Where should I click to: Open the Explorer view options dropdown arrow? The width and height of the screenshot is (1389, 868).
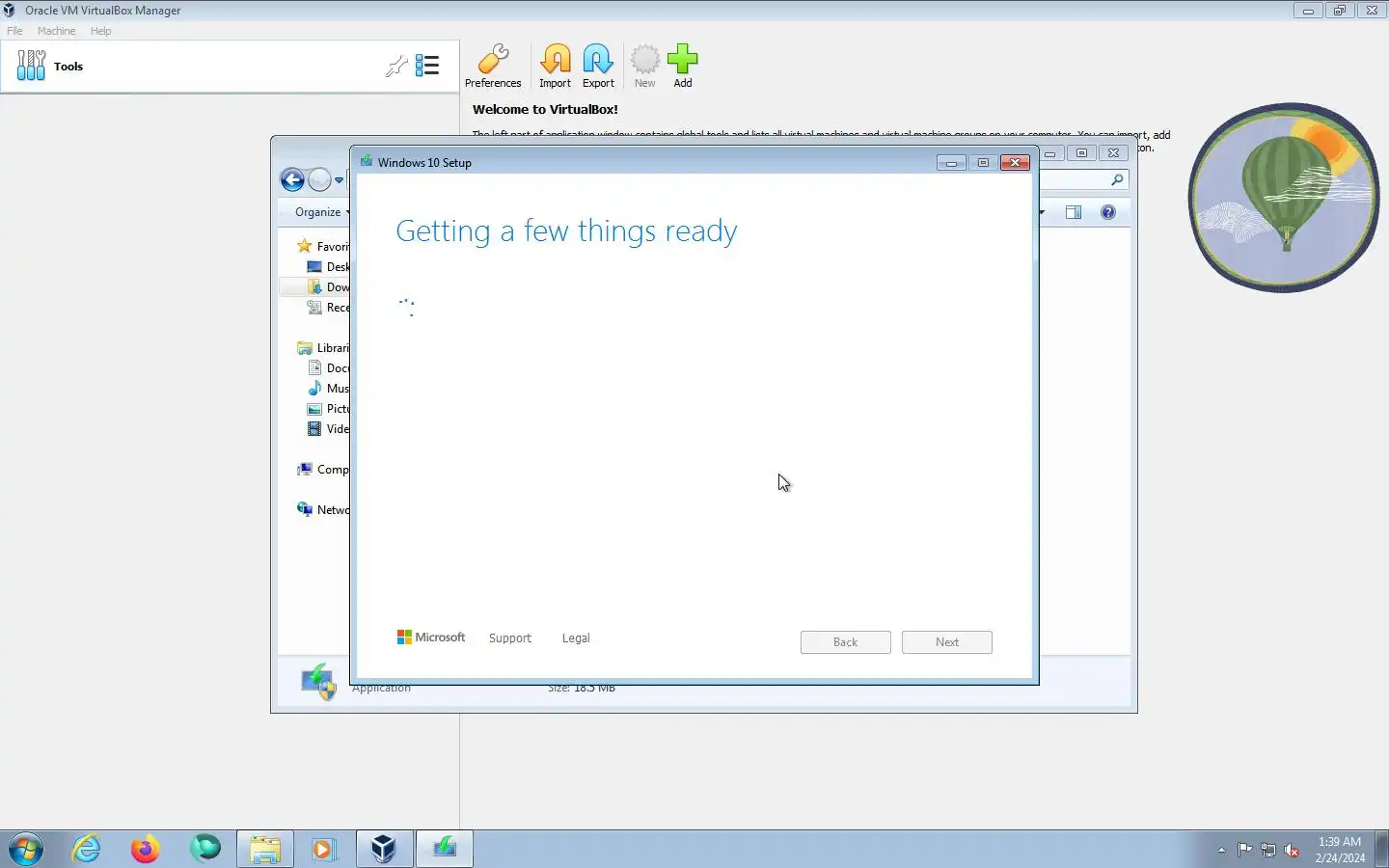[1043, 212]
